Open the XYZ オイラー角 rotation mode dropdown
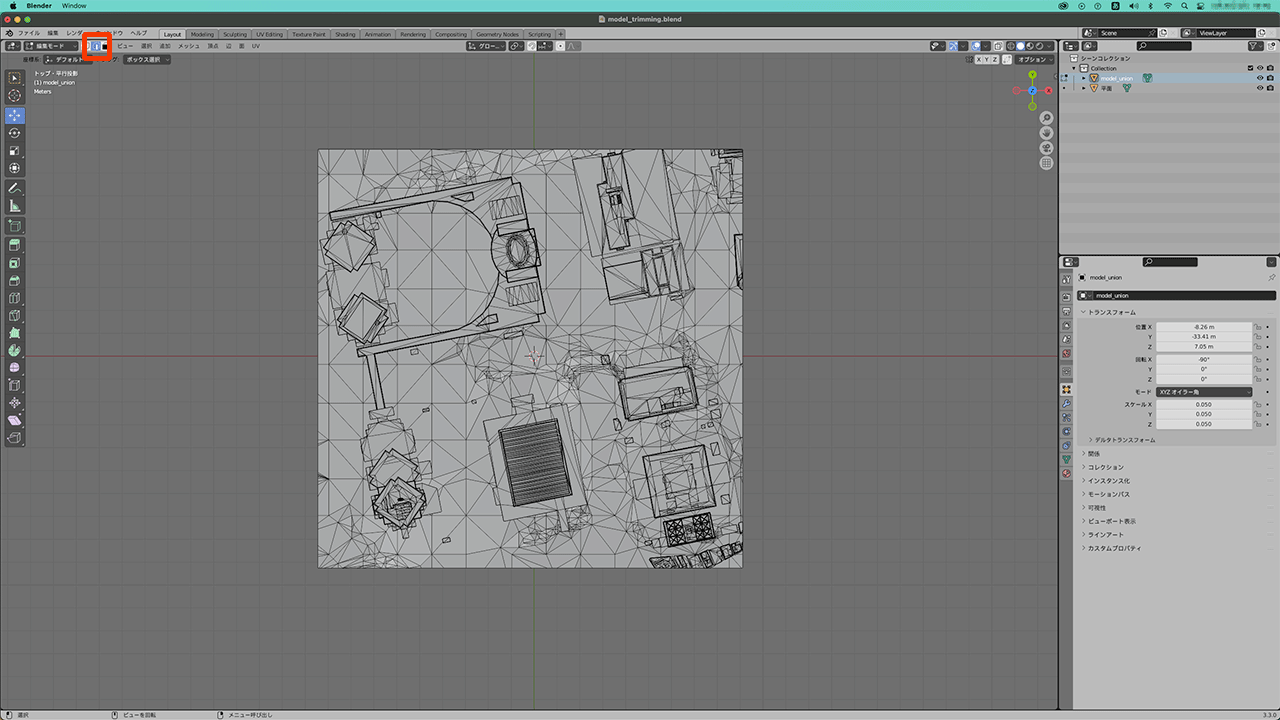The image size is (1280, 720). pos(1204,392)
